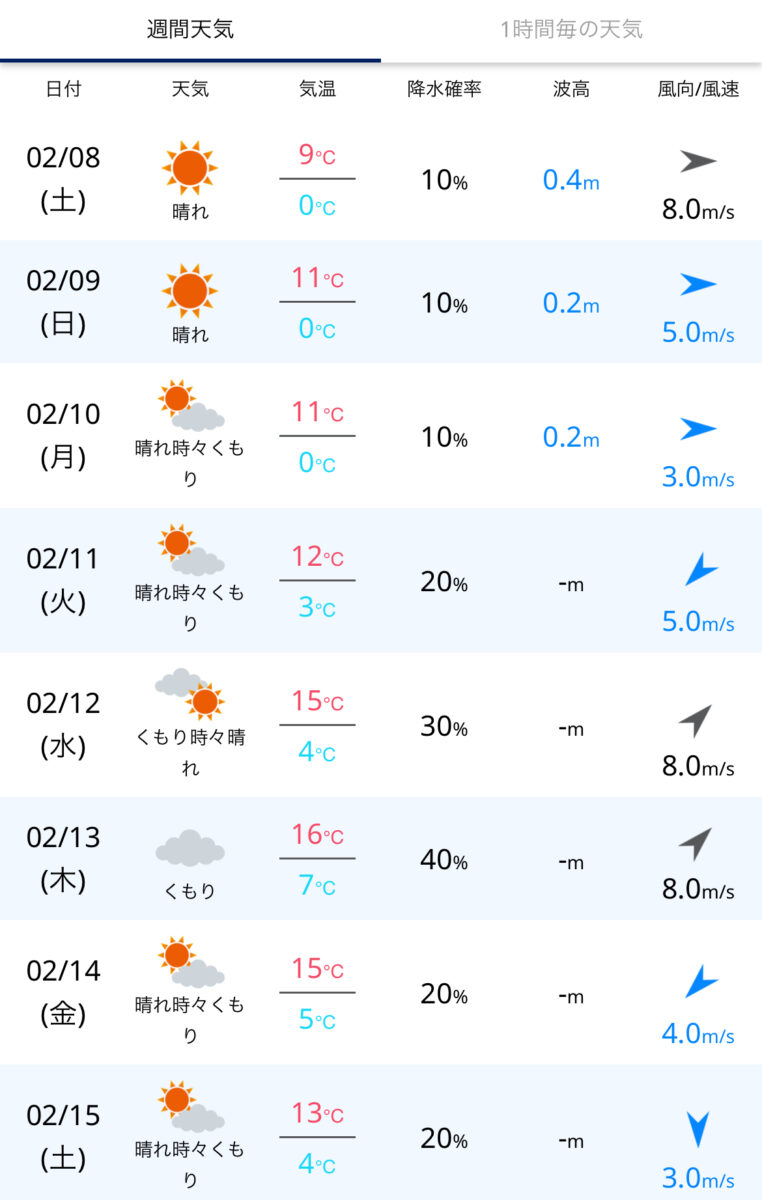Tap the 40% precipitation for 02/13
Viewport: 762px width, 1200px height.
[444, 859]
